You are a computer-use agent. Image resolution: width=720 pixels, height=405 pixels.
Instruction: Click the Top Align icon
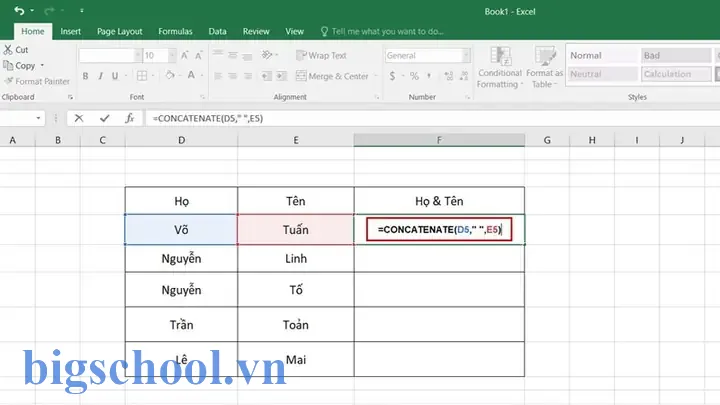click(x=218, y=55)
